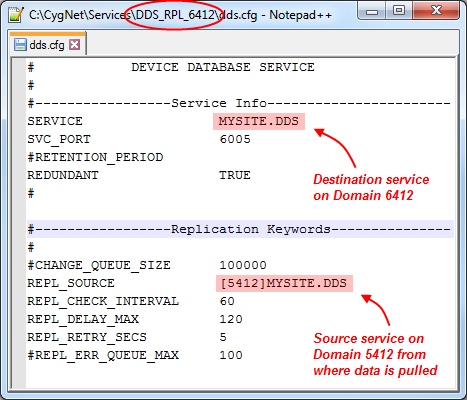
Task: Click the save-state disk icon on dds.cfg tab
Action: [x=20, y=45]
